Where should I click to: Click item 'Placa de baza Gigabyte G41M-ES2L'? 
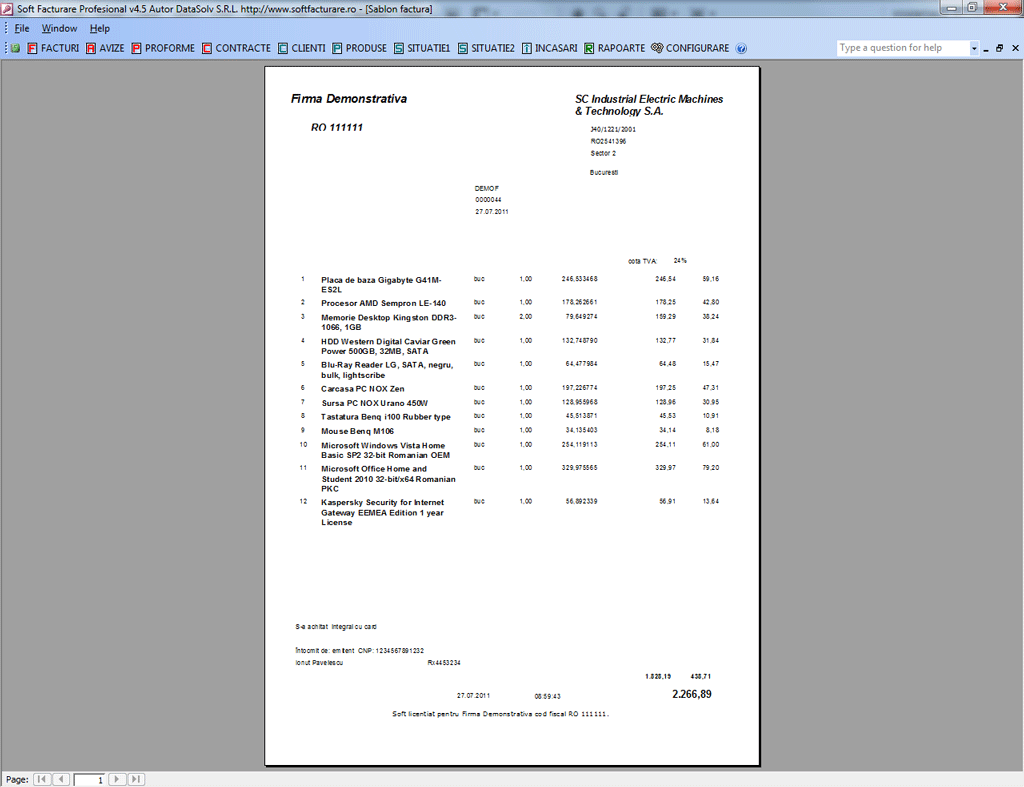tap(381, 285)
